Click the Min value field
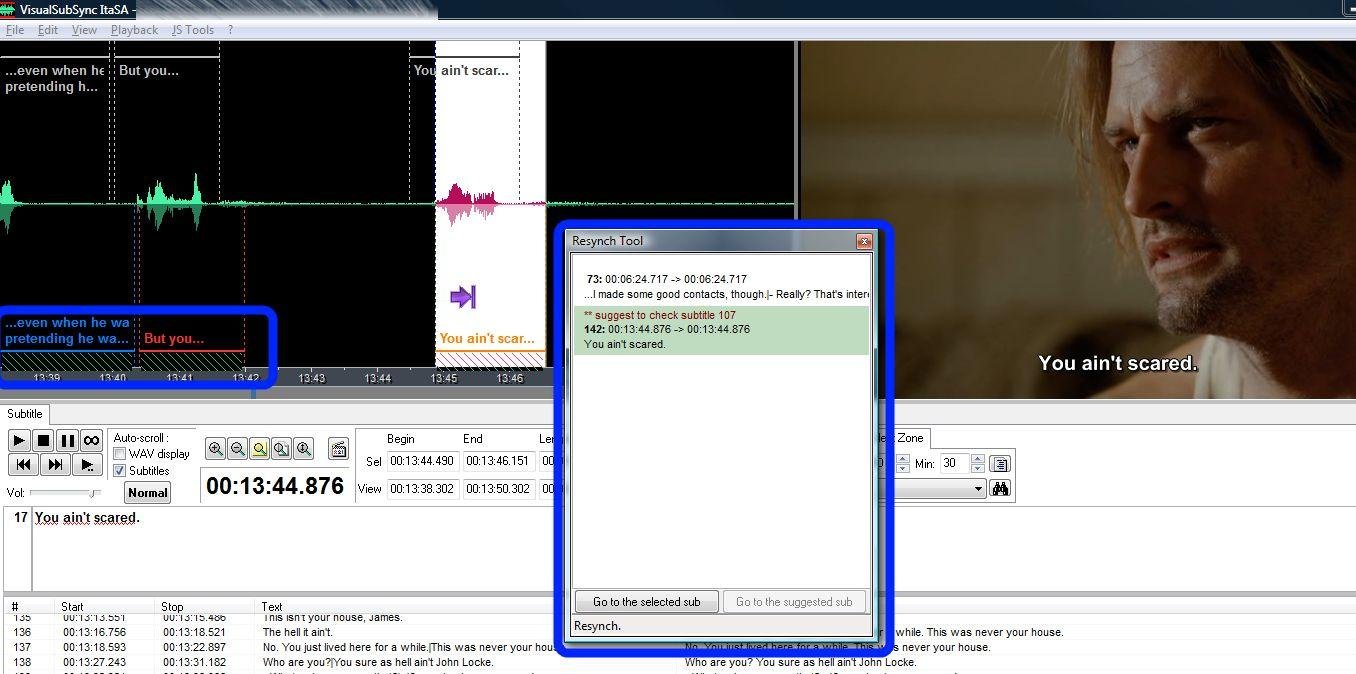1356x674 pixels. click(953, 463)
